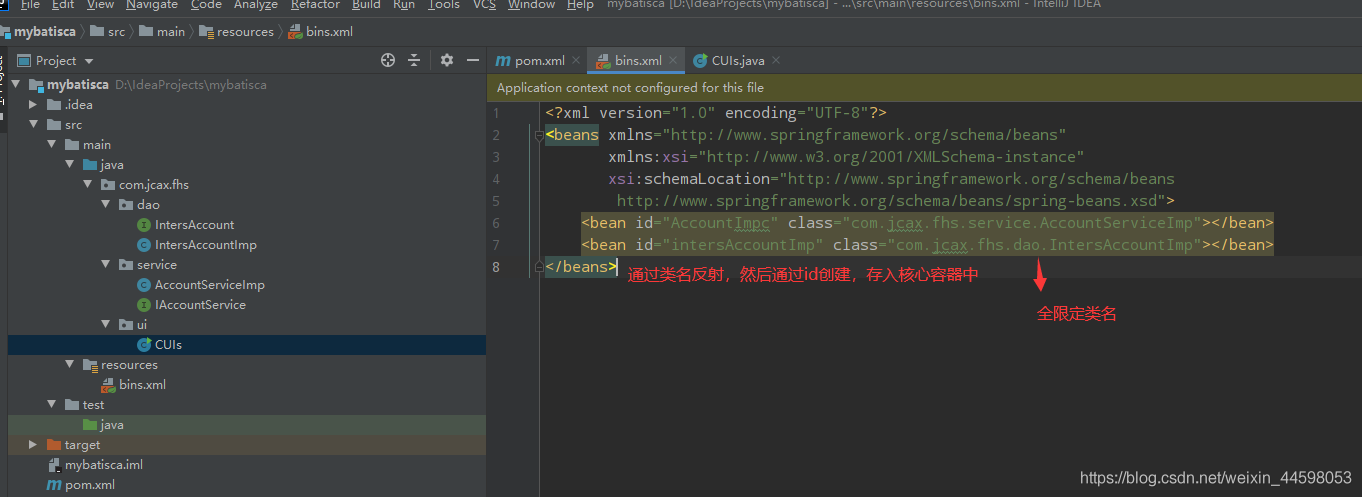Click the bins.xml breadcrumb in navigation bar
This screenshot has width=1362, height=497.
coord(321,32)
